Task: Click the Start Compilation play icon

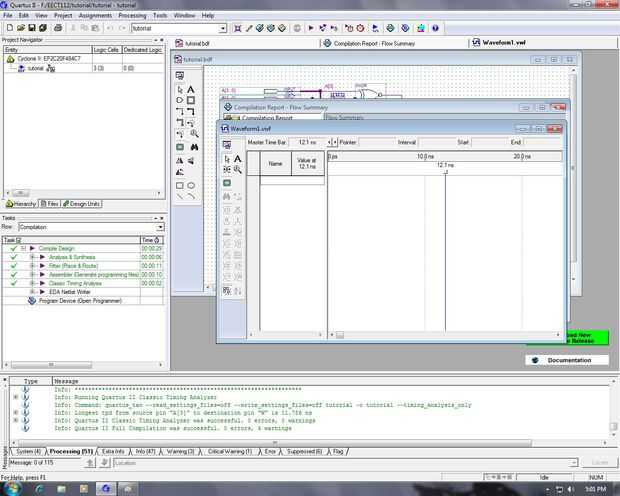Action: 311,28
